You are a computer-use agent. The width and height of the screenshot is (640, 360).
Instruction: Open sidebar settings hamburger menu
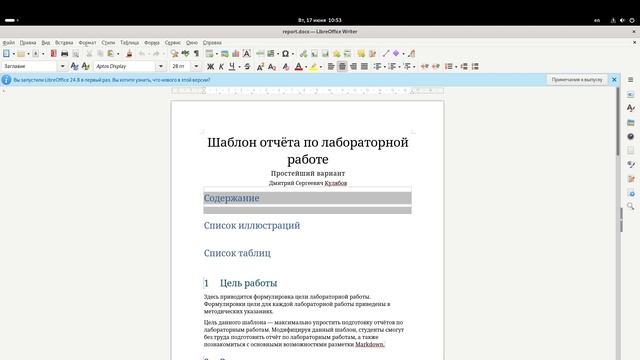click(631, 80)
